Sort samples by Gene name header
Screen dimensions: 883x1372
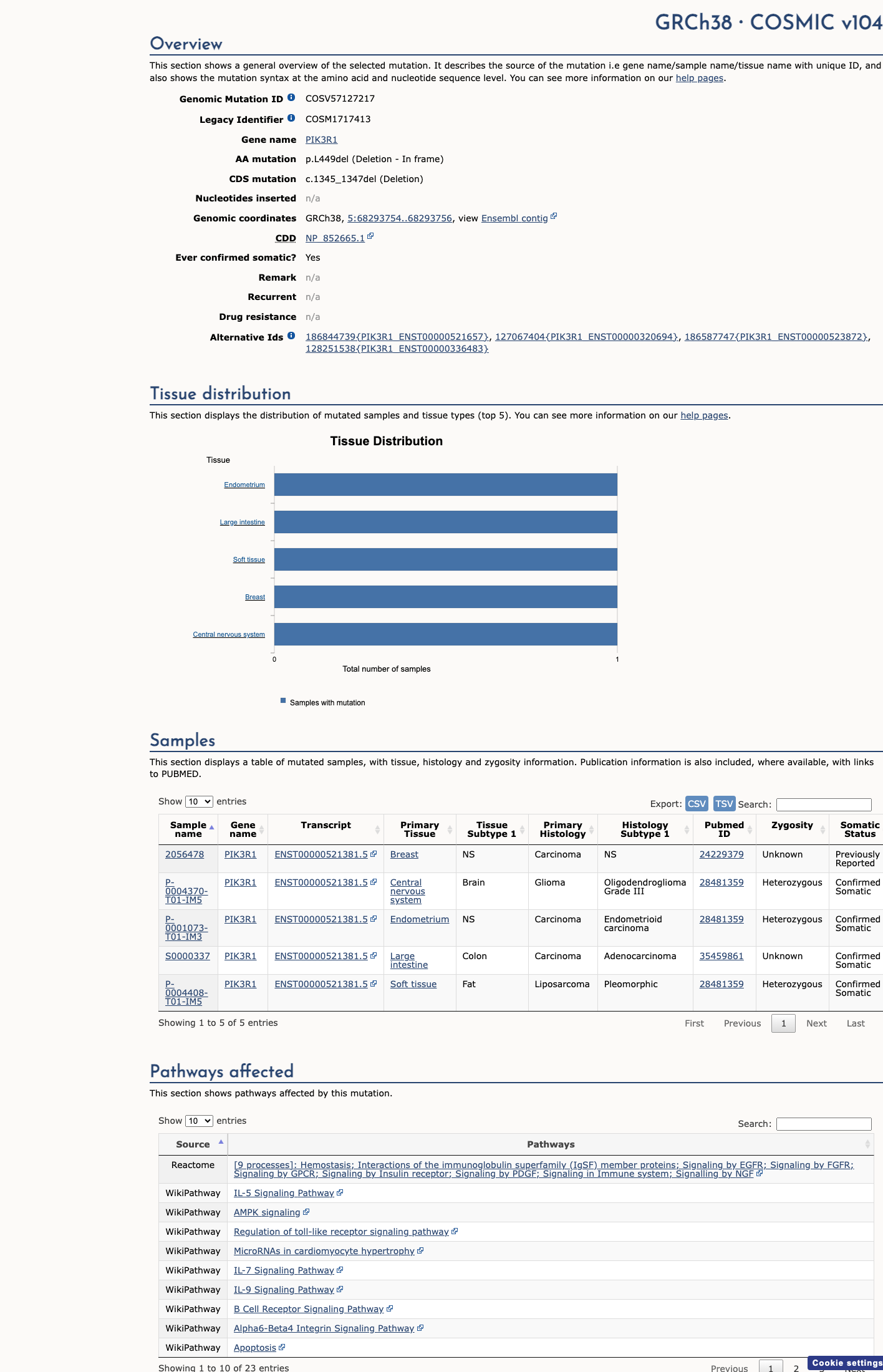(243, 829)
